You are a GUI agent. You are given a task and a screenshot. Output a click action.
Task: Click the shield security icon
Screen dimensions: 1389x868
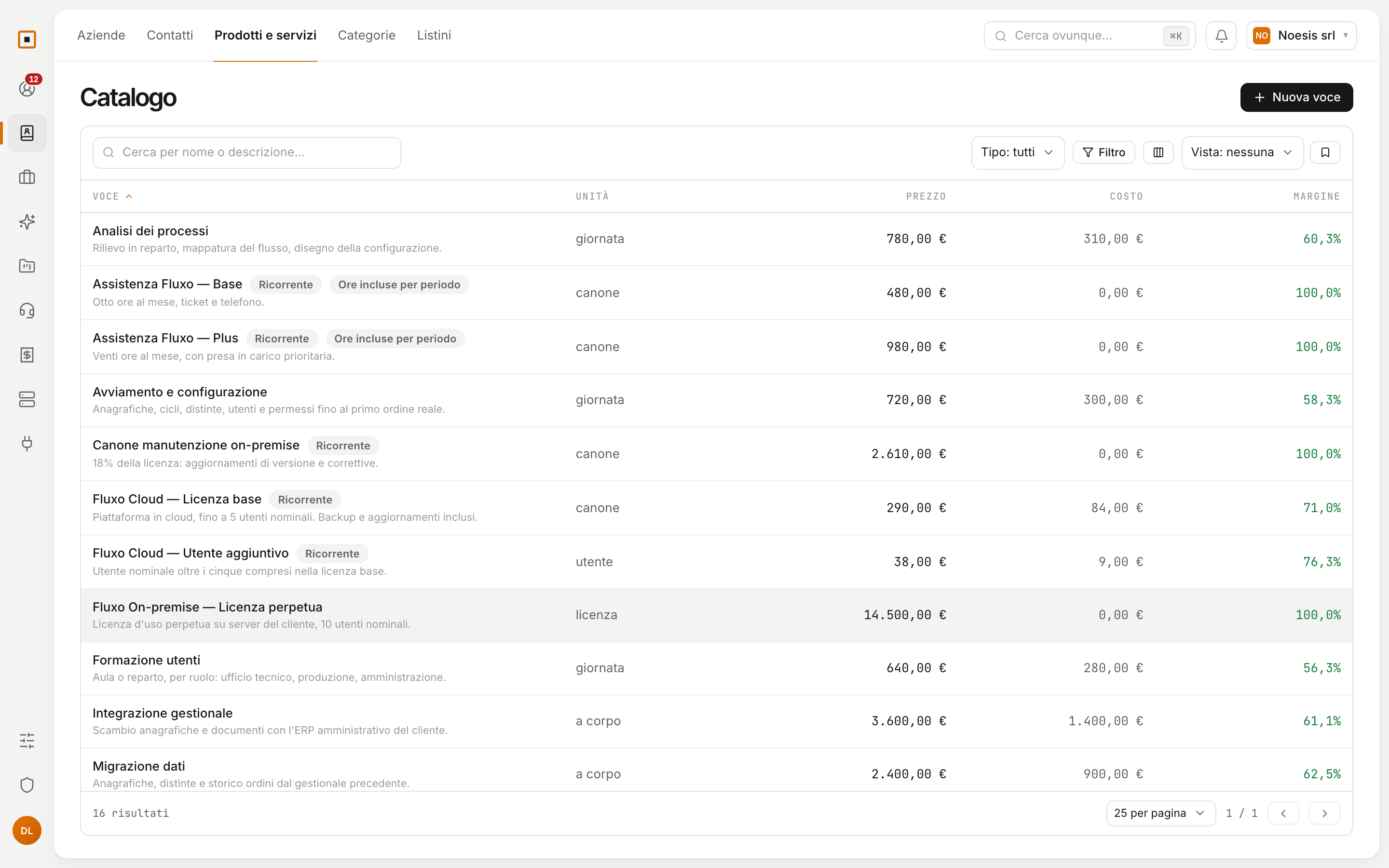point(27,785)
